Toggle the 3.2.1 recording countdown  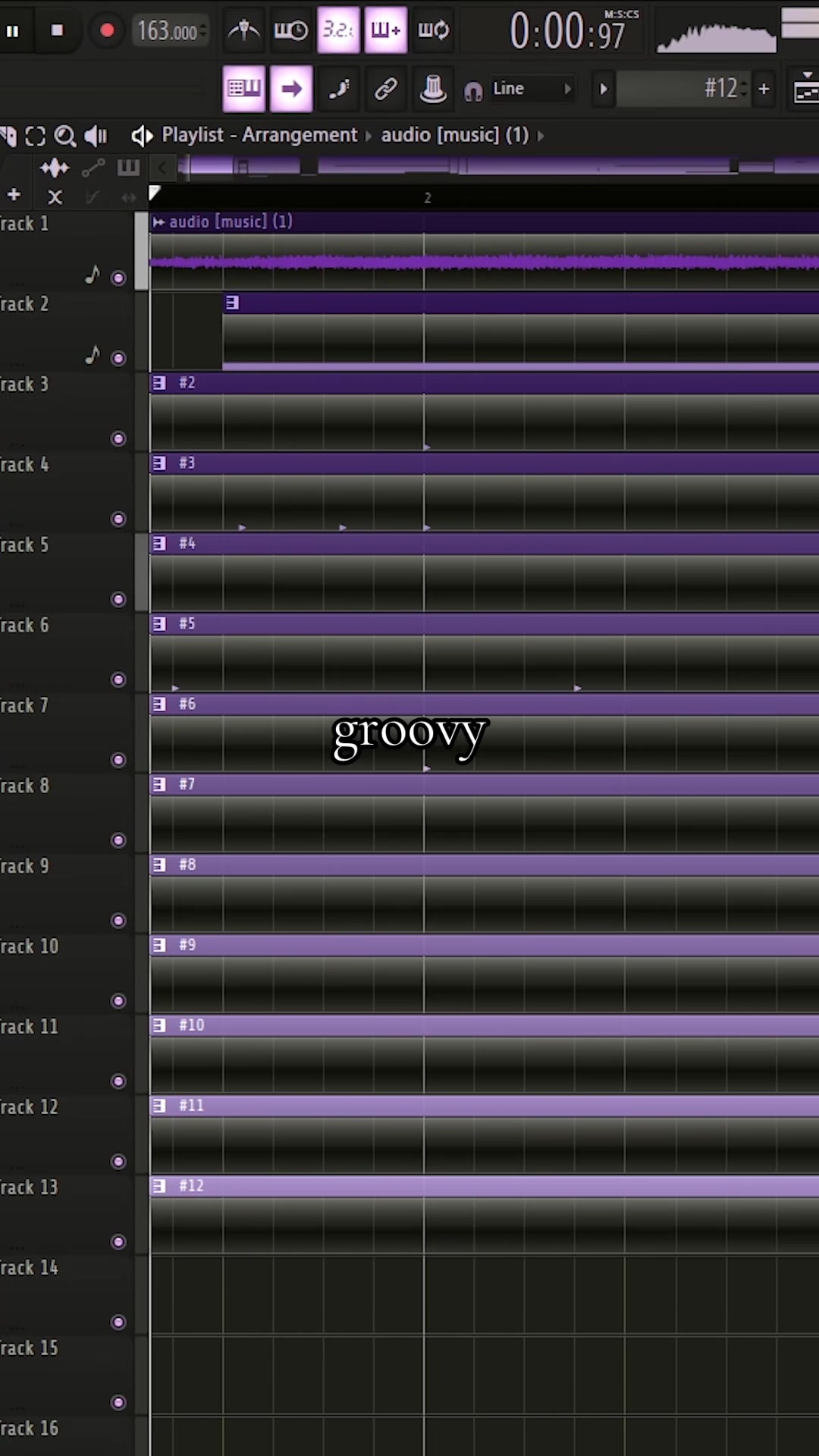point(338,30)
